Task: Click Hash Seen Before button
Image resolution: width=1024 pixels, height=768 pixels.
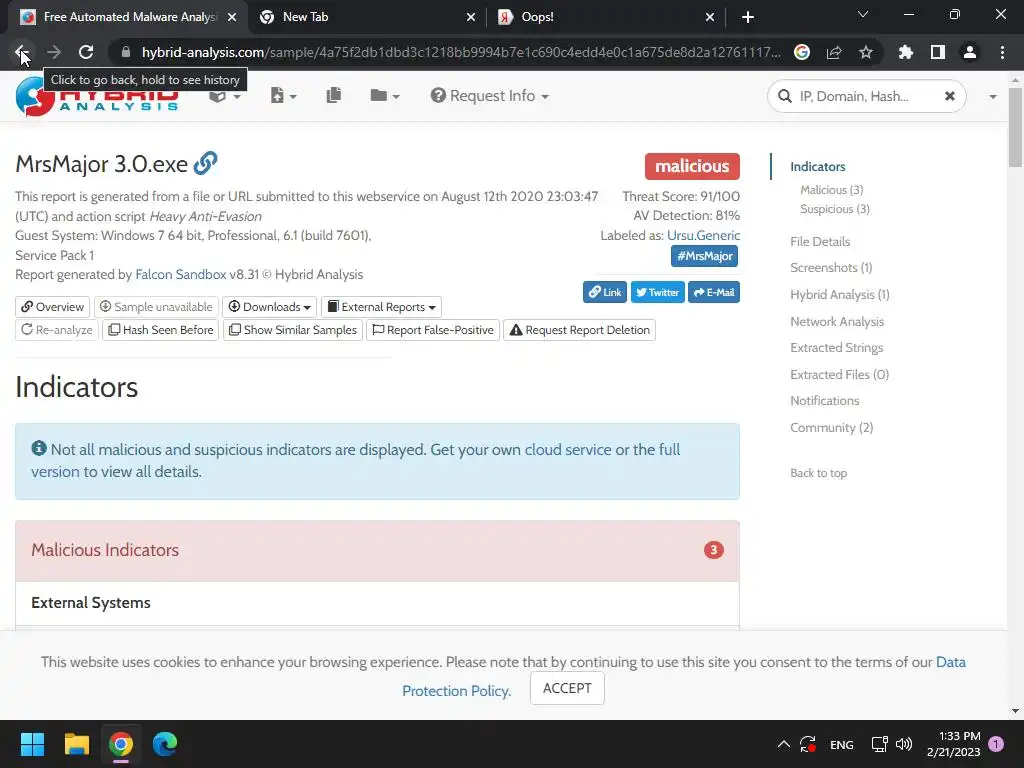Action: pos(161,330)
